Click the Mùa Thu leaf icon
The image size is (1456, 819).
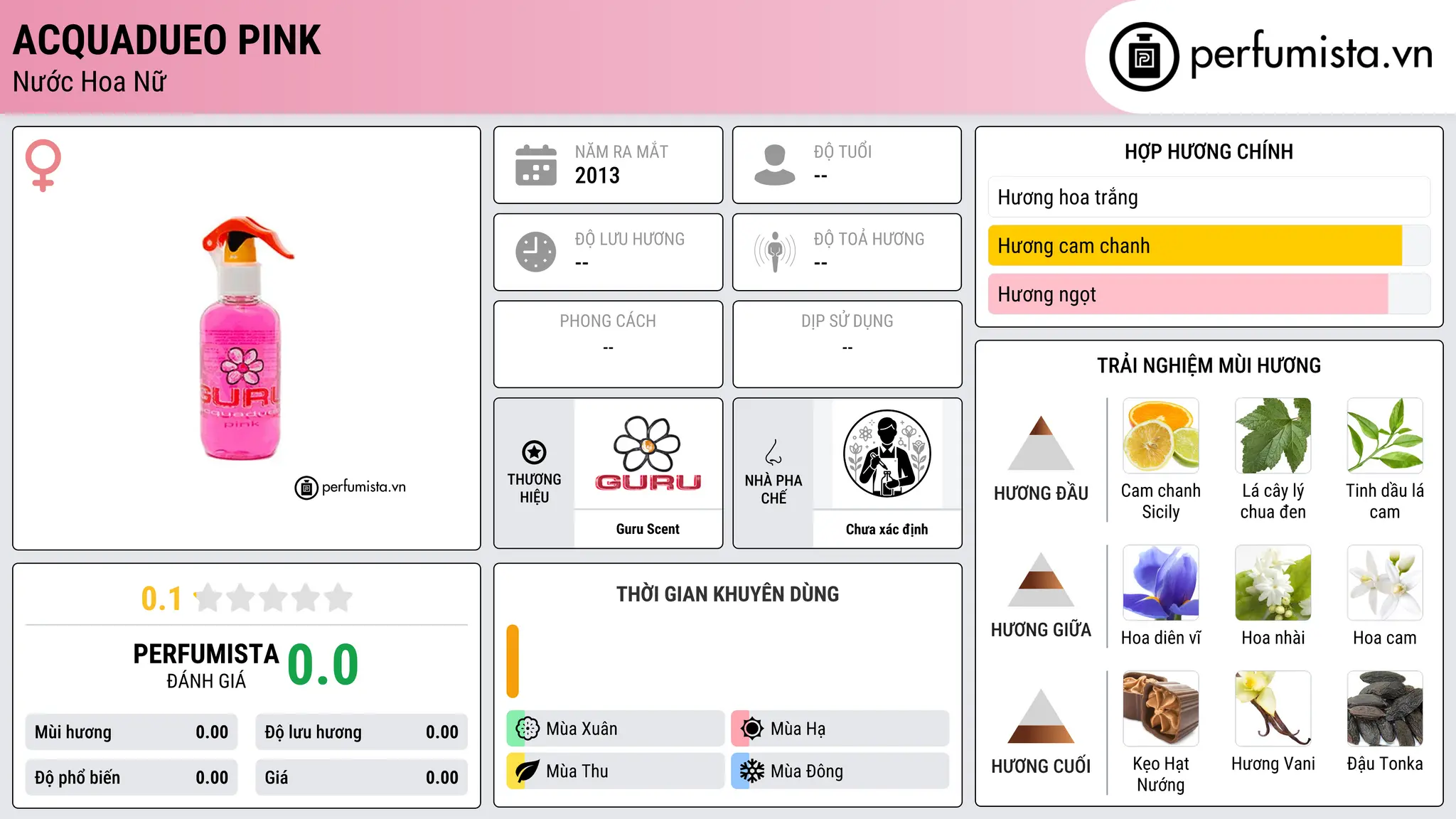point(528,771)
